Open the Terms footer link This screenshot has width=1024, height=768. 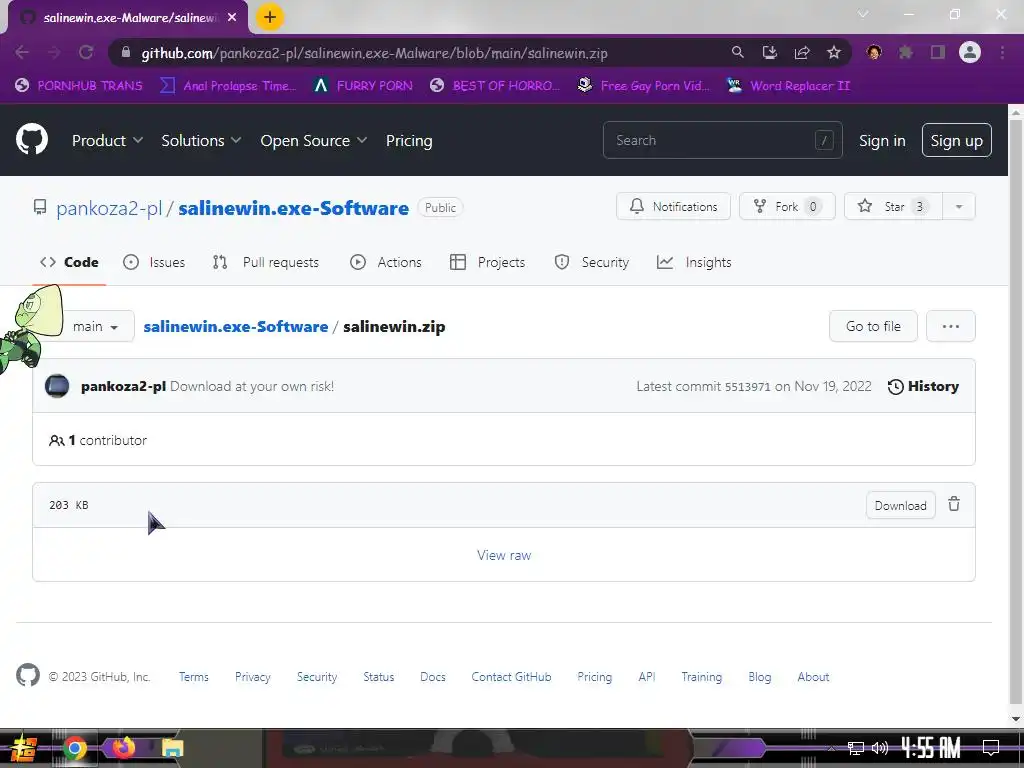194,677
